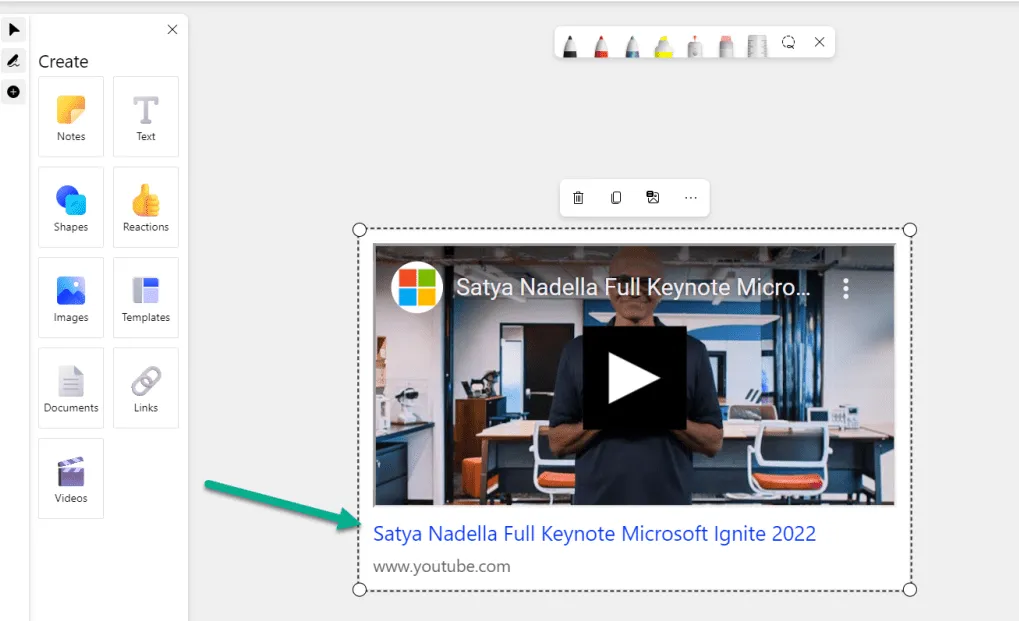
Task: Activate the lasso select tool
Action: tap(789, 43)
